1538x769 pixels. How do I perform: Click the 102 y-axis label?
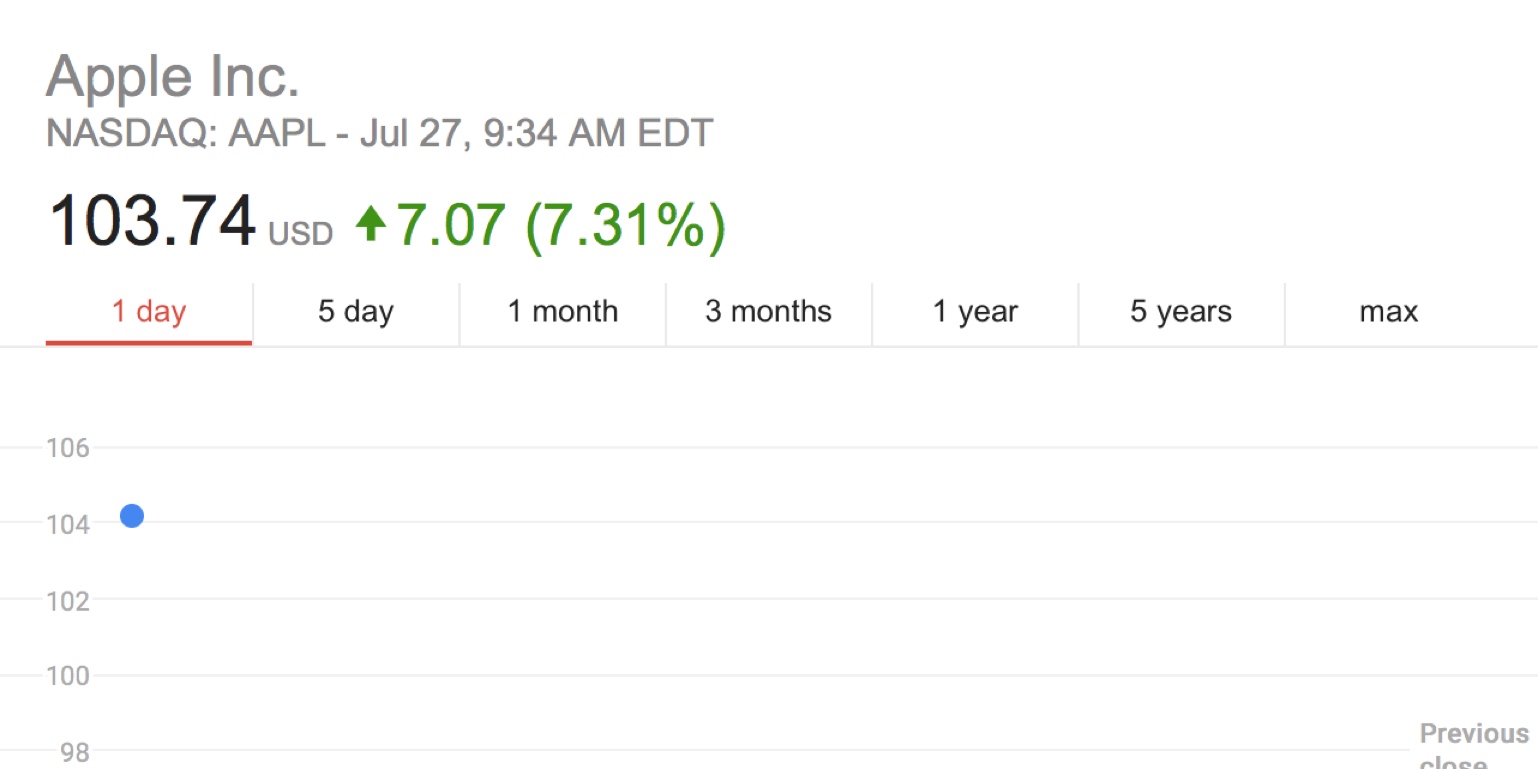coord(68,601)
